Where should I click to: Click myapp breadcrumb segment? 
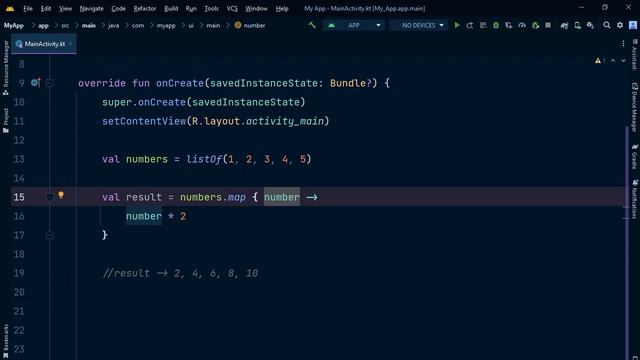166,25
